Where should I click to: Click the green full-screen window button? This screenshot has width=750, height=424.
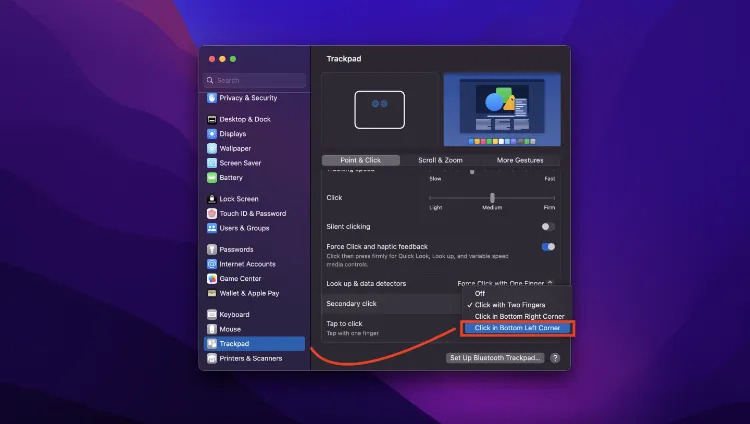(x=233, y=59)
